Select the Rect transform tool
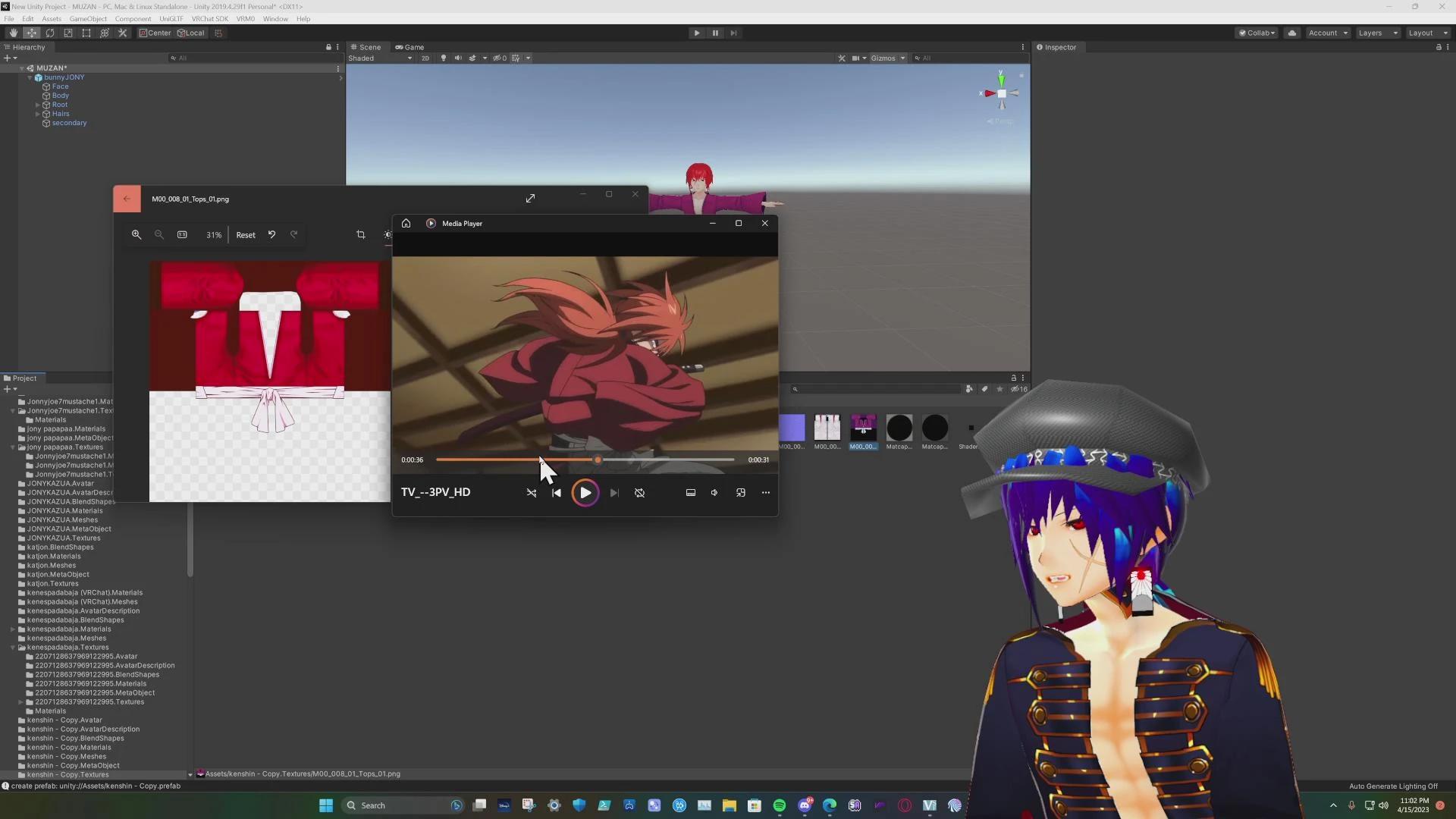 [86, 33]
